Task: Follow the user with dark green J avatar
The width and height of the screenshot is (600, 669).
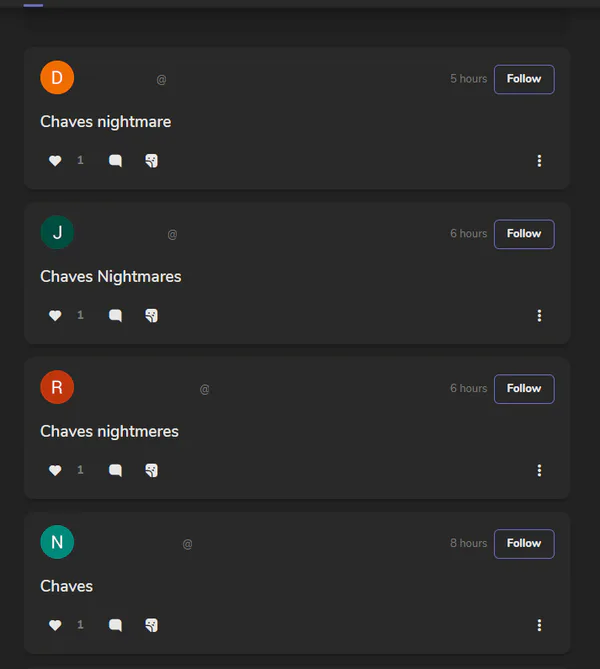Action: pos(524,234)
